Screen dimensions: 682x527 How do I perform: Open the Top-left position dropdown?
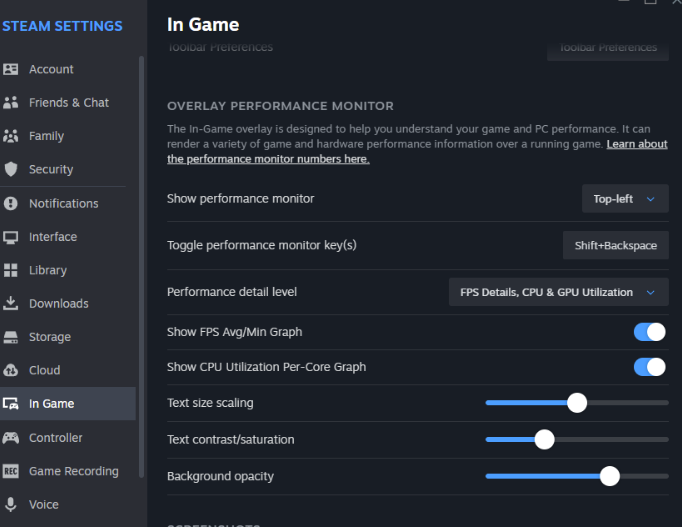point(625,199)
